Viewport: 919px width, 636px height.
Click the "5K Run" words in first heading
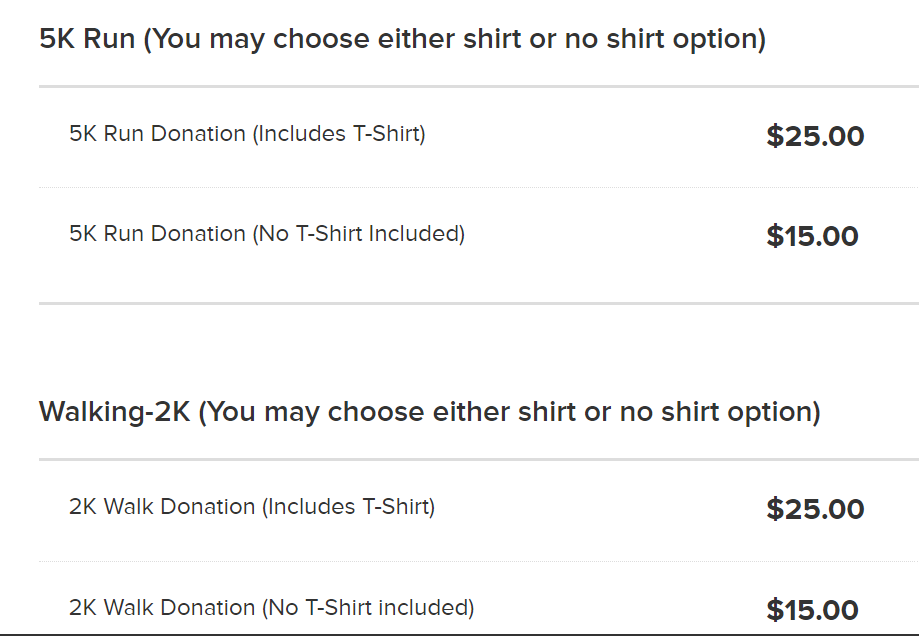[87, 39]
